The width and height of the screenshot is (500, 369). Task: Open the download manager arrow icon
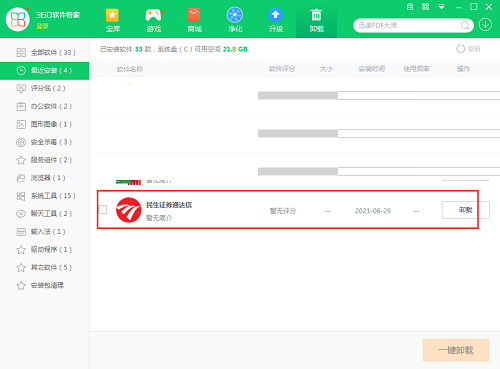[485, 25]
